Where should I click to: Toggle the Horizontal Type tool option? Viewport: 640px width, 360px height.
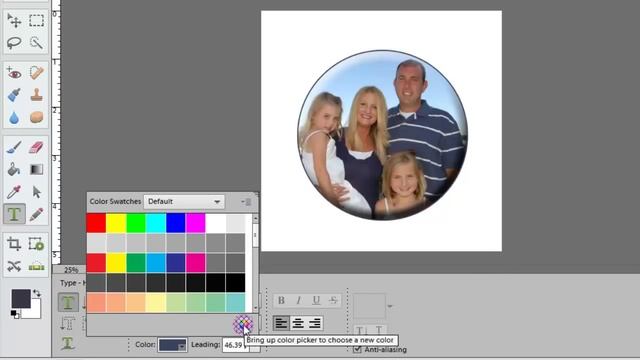[x=68, y=302]
